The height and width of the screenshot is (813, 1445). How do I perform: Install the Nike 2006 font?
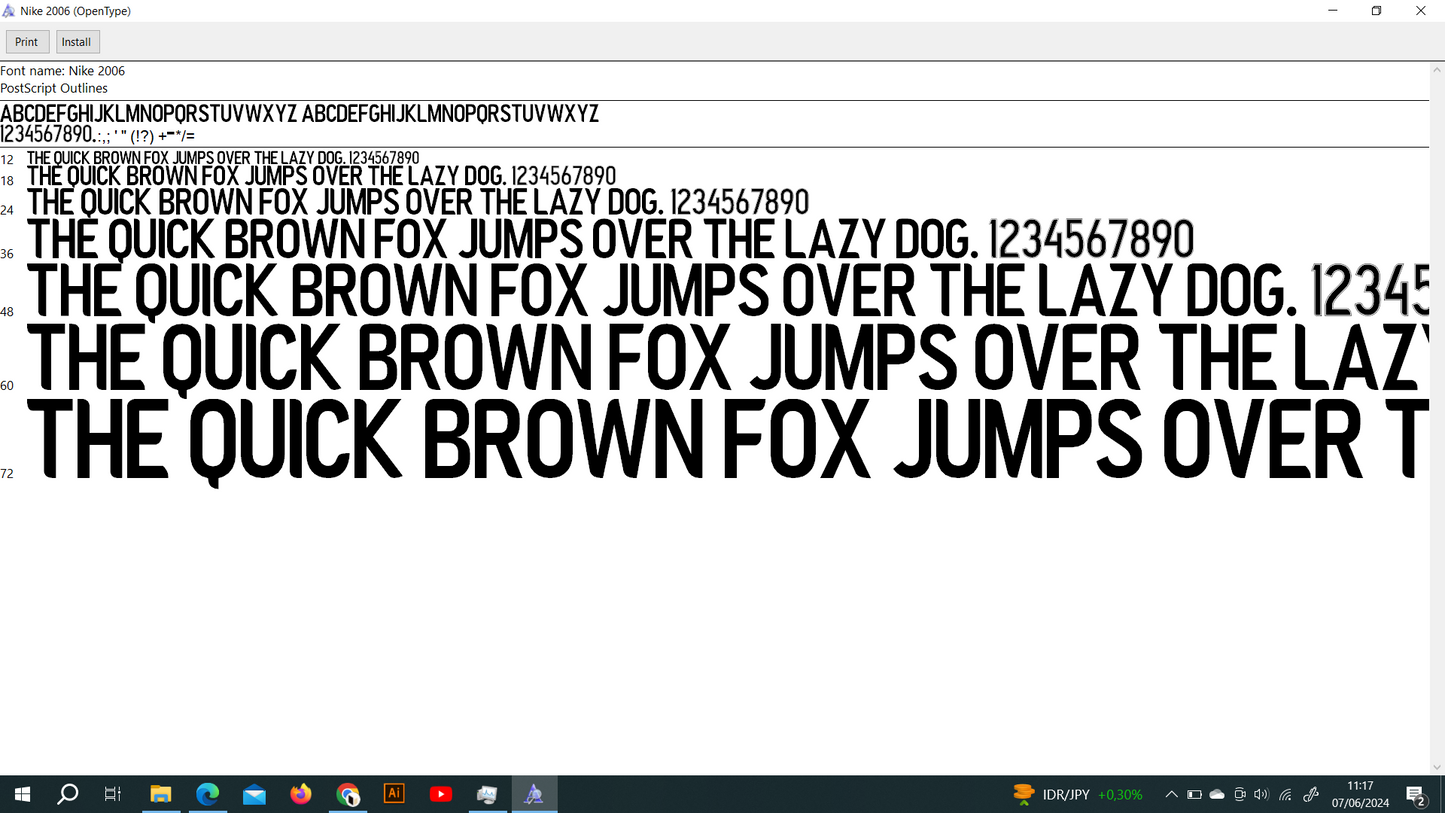[x=77, y=41]
